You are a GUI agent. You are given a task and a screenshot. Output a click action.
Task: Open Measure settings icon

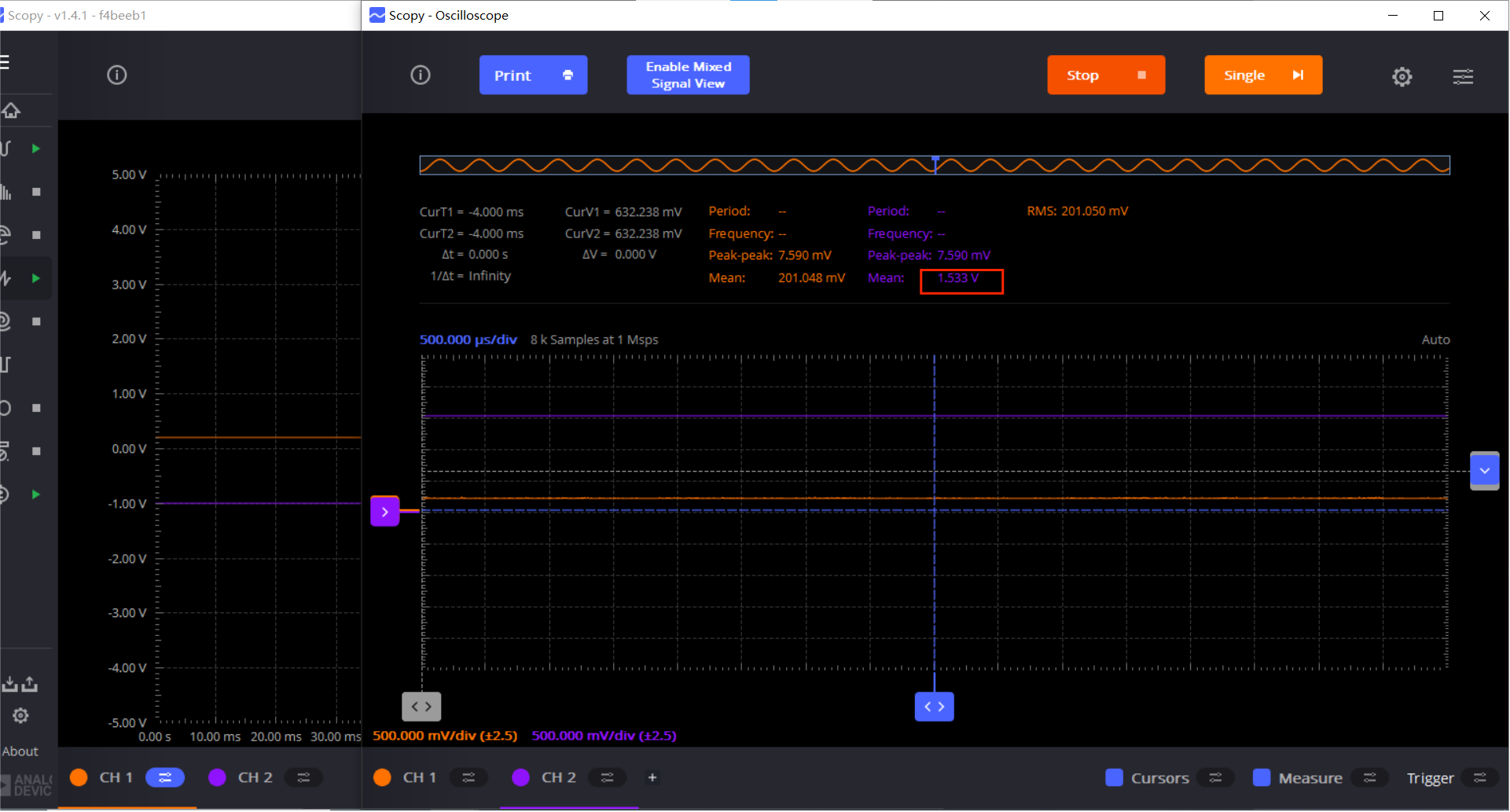(1369, 777)
